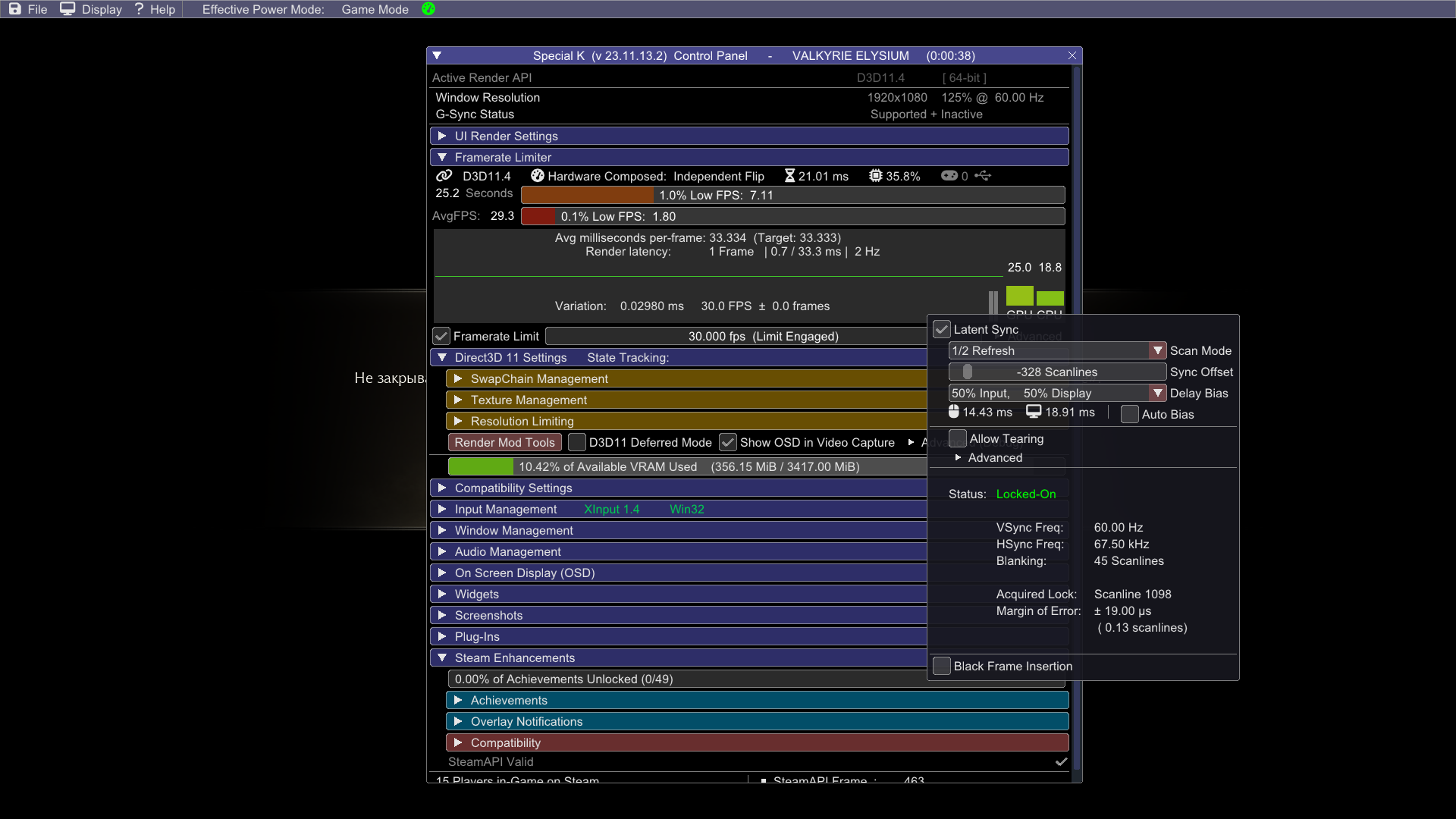
Task: Click the mouse input latency icon
Action: [x=954, y=412]
